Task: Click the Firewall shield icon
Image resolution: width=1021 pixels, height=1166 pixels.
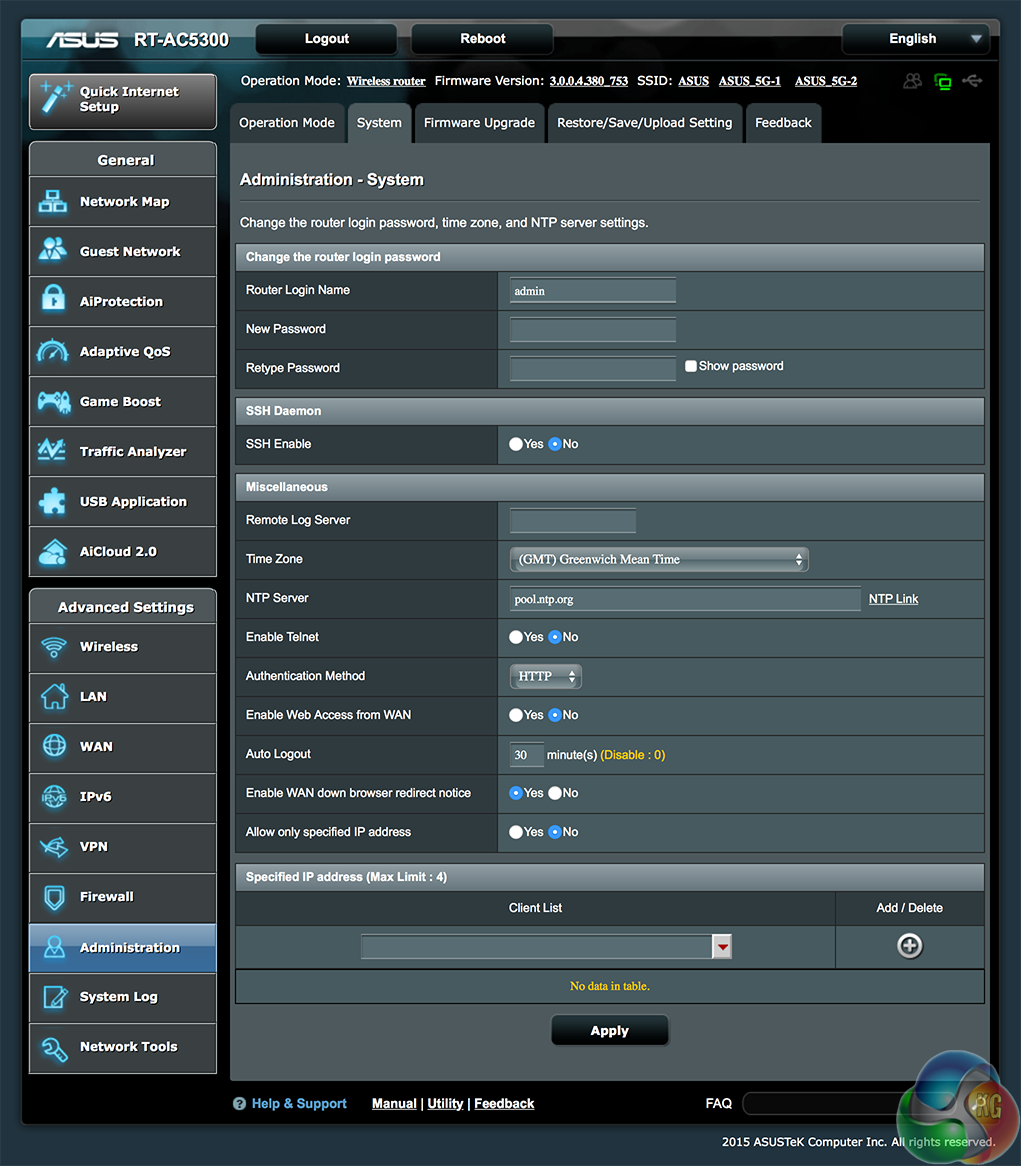Action: [54, 898]
